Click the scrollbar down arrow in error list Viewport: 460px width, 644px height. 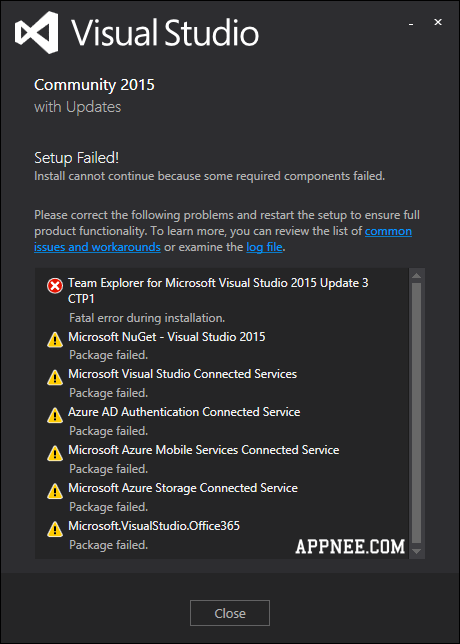pos(416,551)
